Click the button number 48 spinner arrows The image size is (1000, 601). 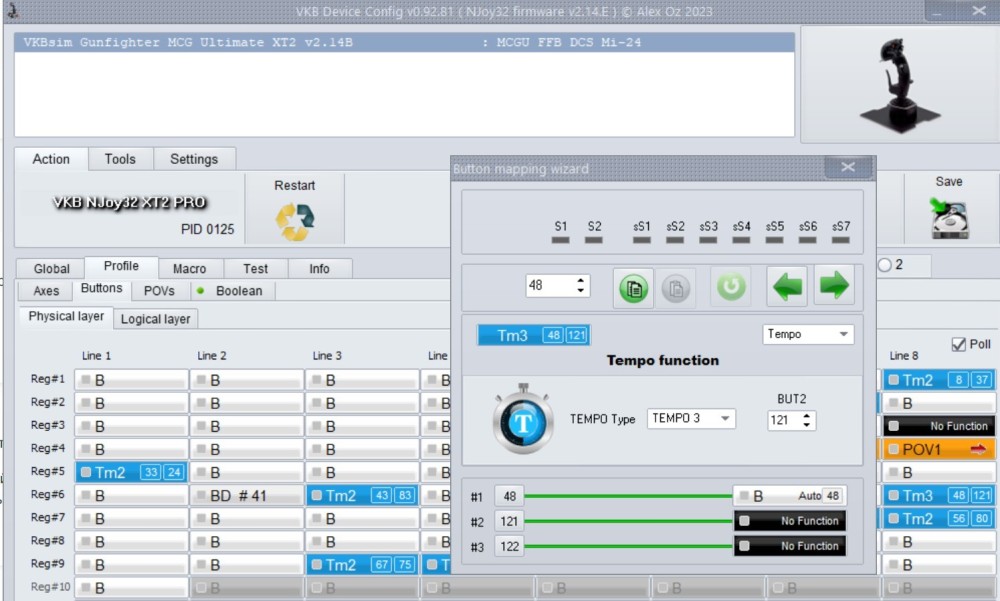(580, 285)
